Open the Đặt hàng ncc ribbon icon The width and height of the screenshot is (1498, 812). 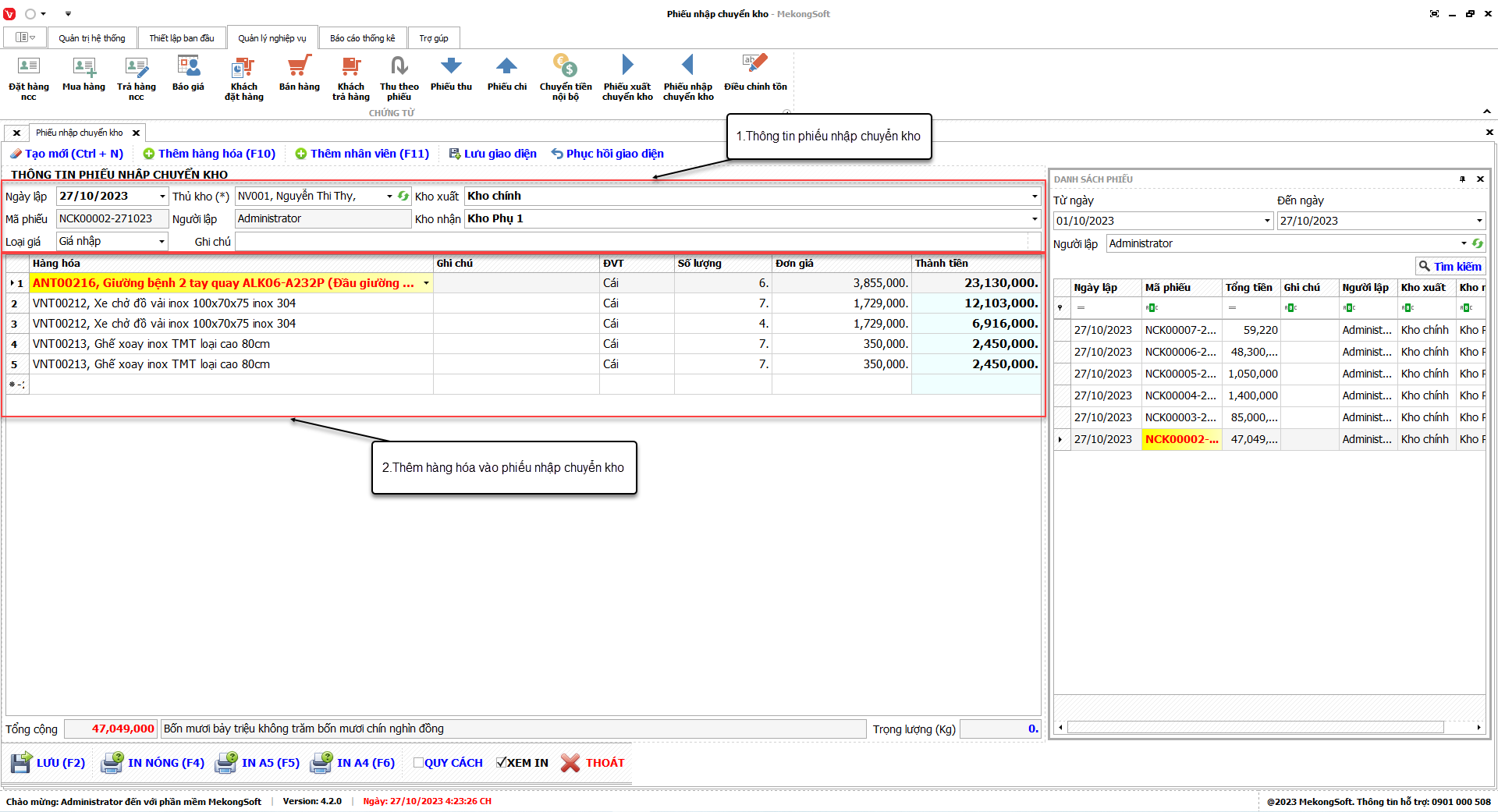point(29,76)
